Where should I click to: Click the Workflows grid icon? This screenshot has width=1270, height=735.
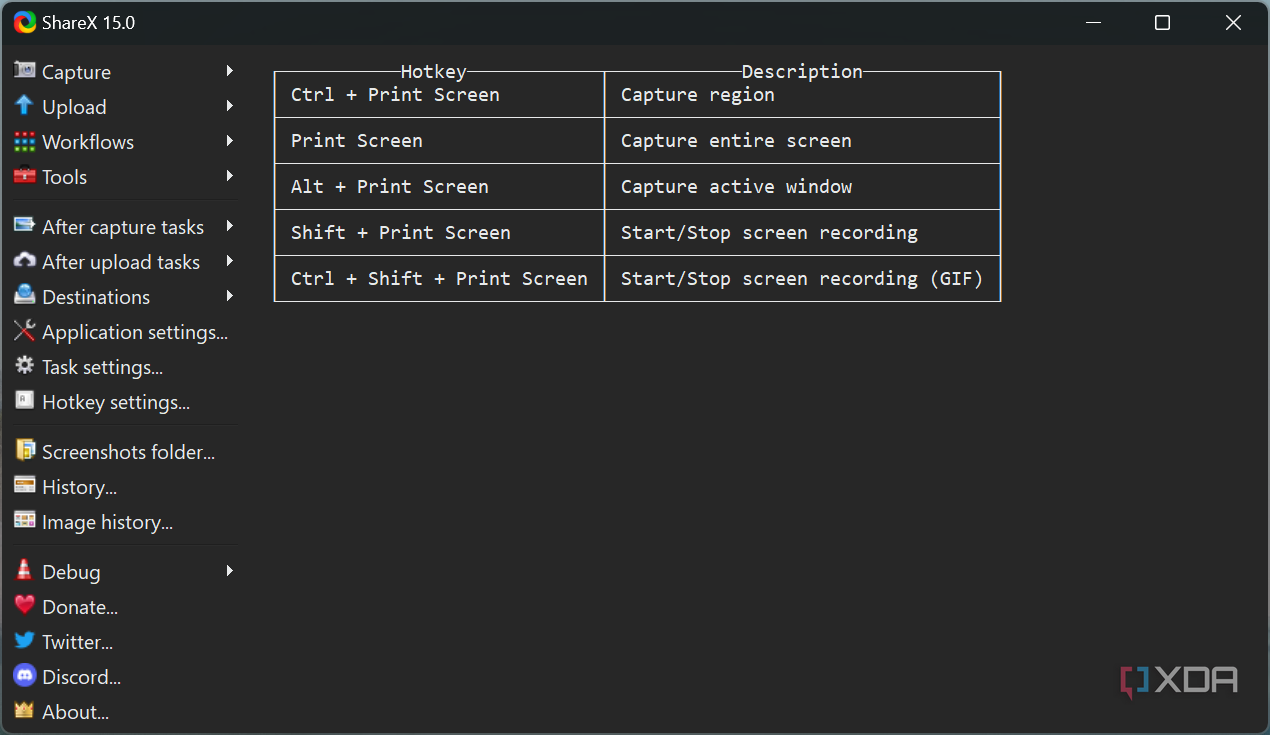coord(25,142)
